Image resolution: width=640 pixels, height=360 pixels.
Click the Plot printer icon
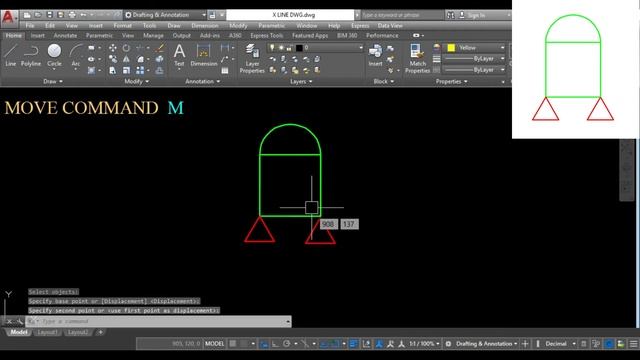72,15
